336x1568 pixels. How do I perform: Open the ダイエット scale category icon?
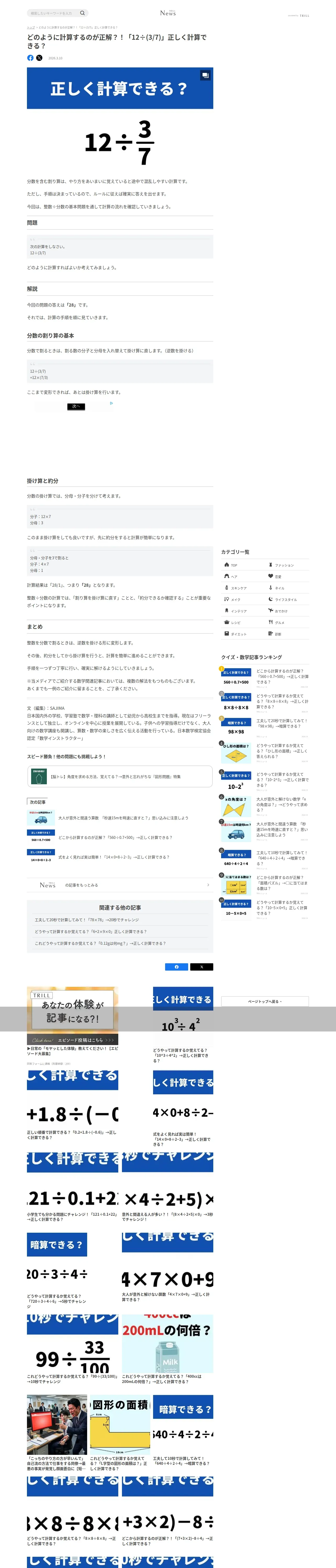(227, 634)
